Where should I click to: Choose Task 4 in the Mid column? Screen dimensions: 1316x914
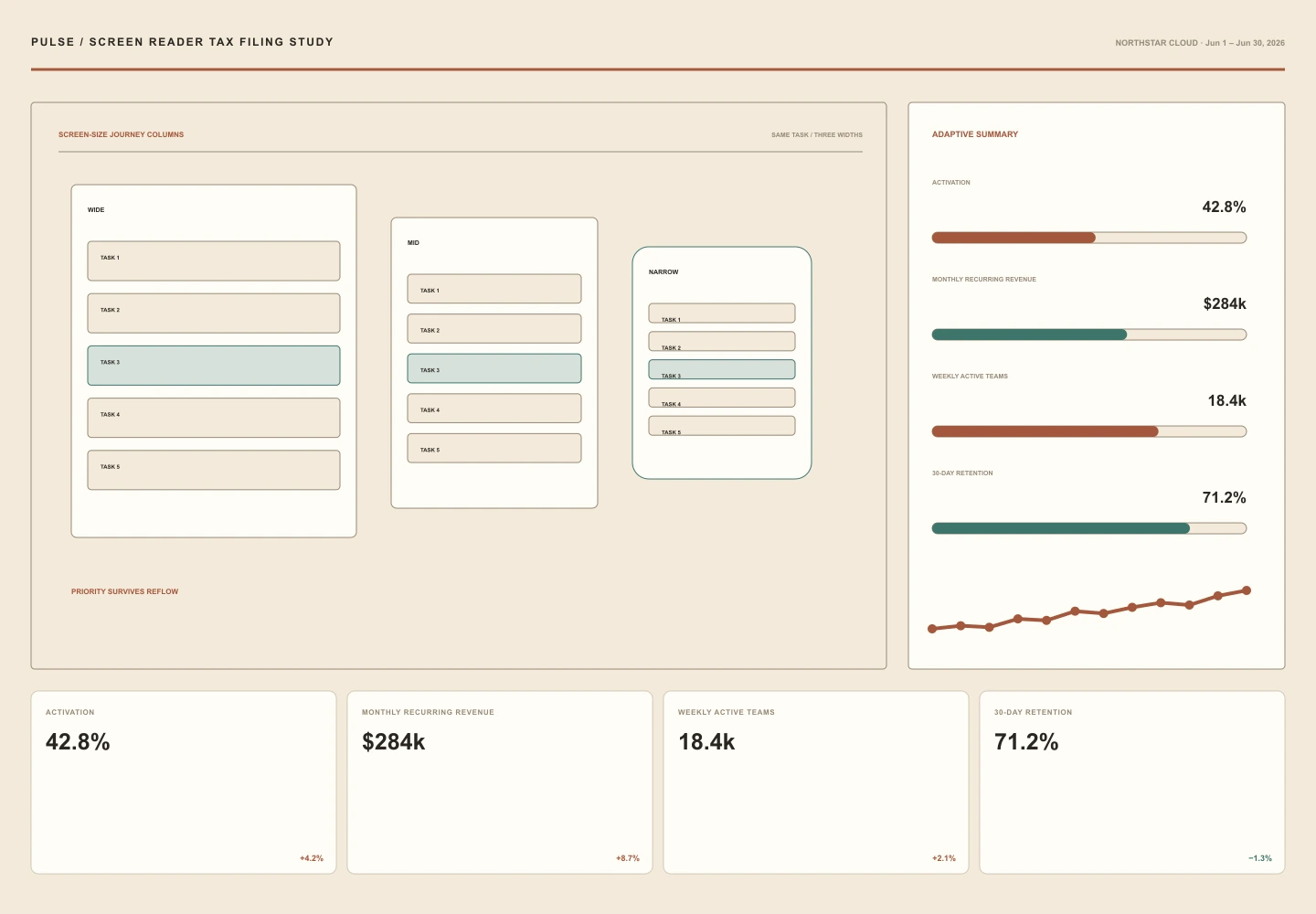[x=494, y=409]
